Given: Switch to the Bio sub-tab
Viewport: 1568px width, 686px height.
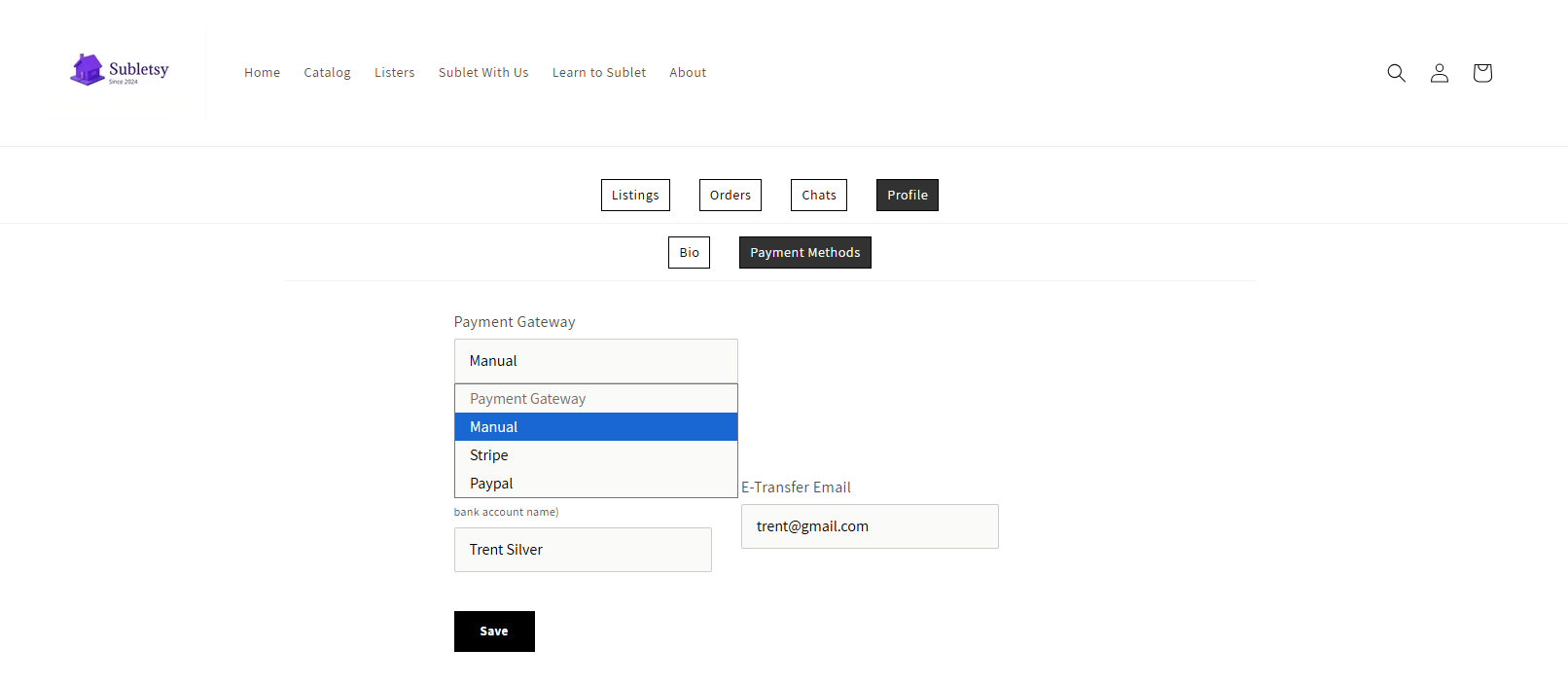Looking at the screenshot, I should point(689,253).
